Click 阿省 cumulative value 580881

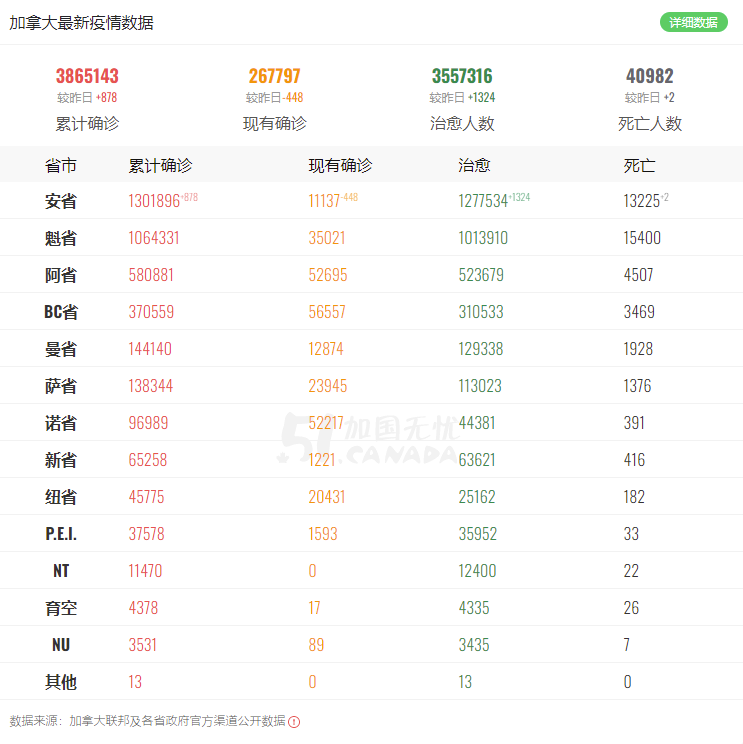(151, 275)
